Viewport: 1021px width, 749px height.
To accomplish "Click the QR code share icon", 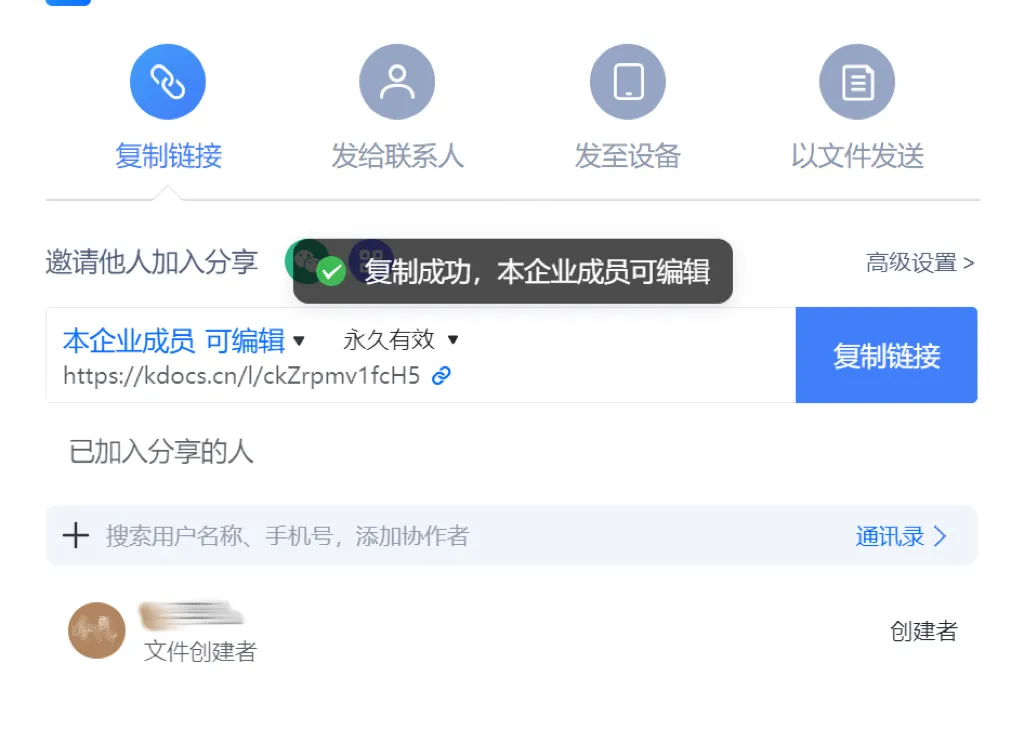I will click(x=371, y=261).
